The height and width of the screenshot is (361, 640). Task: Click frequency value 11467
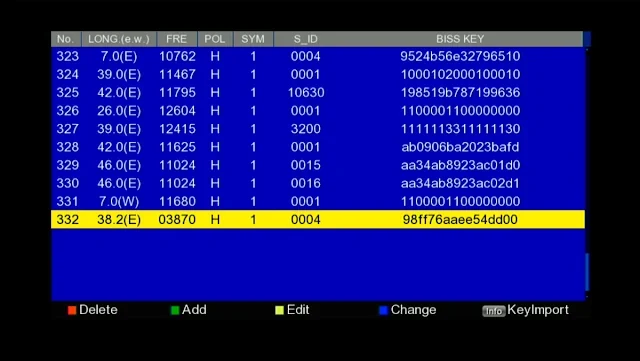point(177,74)
